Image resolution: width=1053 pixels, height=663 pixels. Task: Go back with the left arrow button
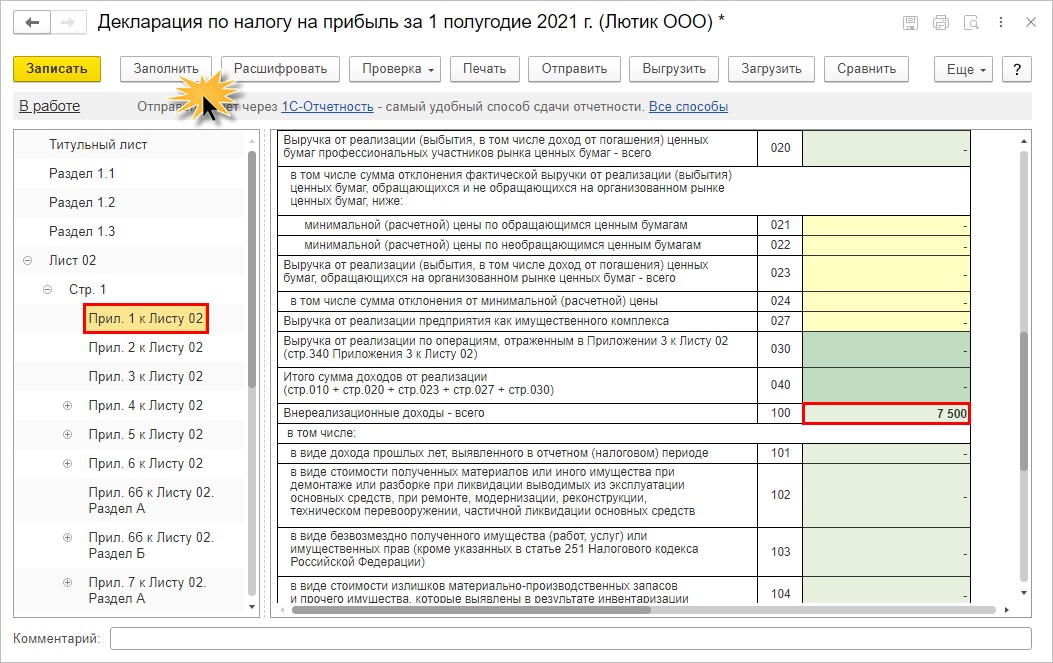coord(32,23)
